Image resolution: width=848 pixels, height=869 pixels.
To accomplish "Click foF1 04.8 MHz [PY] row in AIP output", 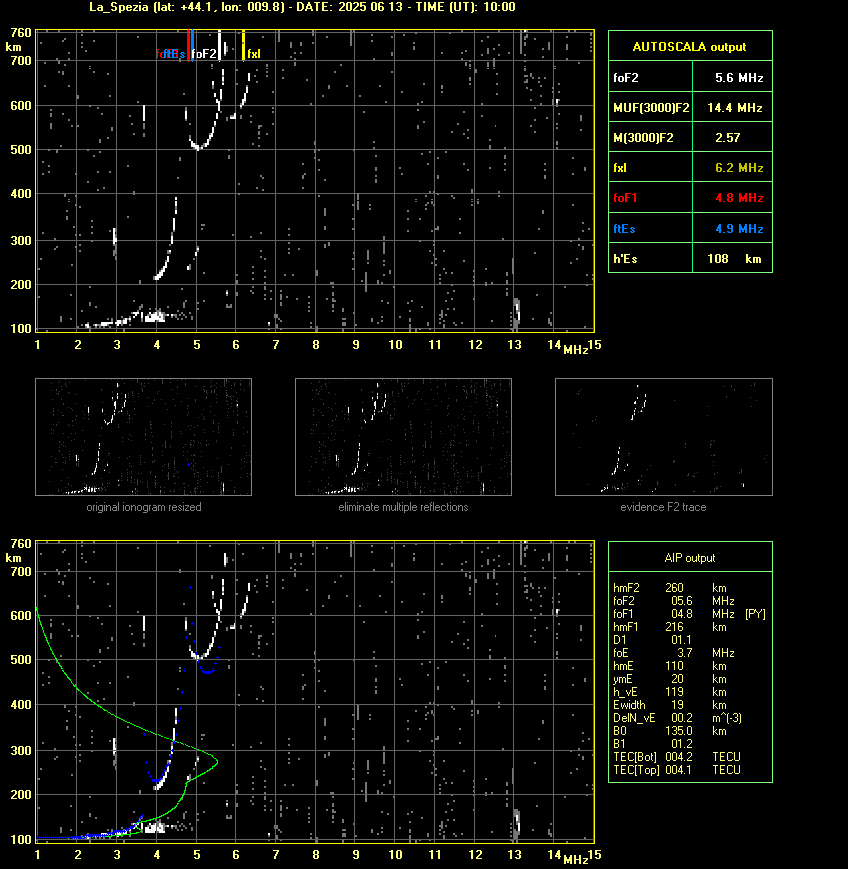I will point(689,614).
